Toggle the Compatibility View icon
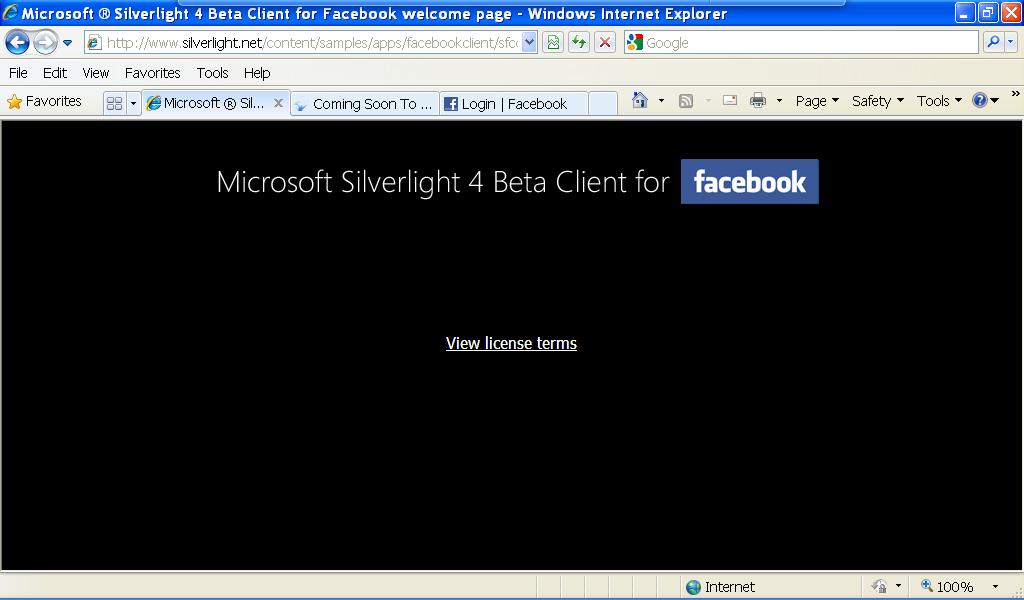Screen dimensions: 1024x600 (553, 43)
